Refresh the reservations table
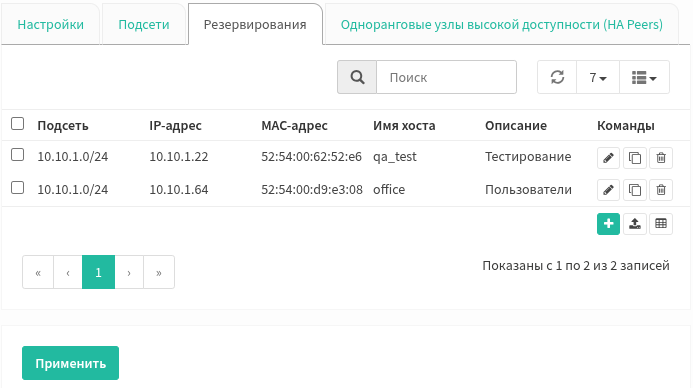The height and width of the screenshot is (388, 693). pos(557,77)
